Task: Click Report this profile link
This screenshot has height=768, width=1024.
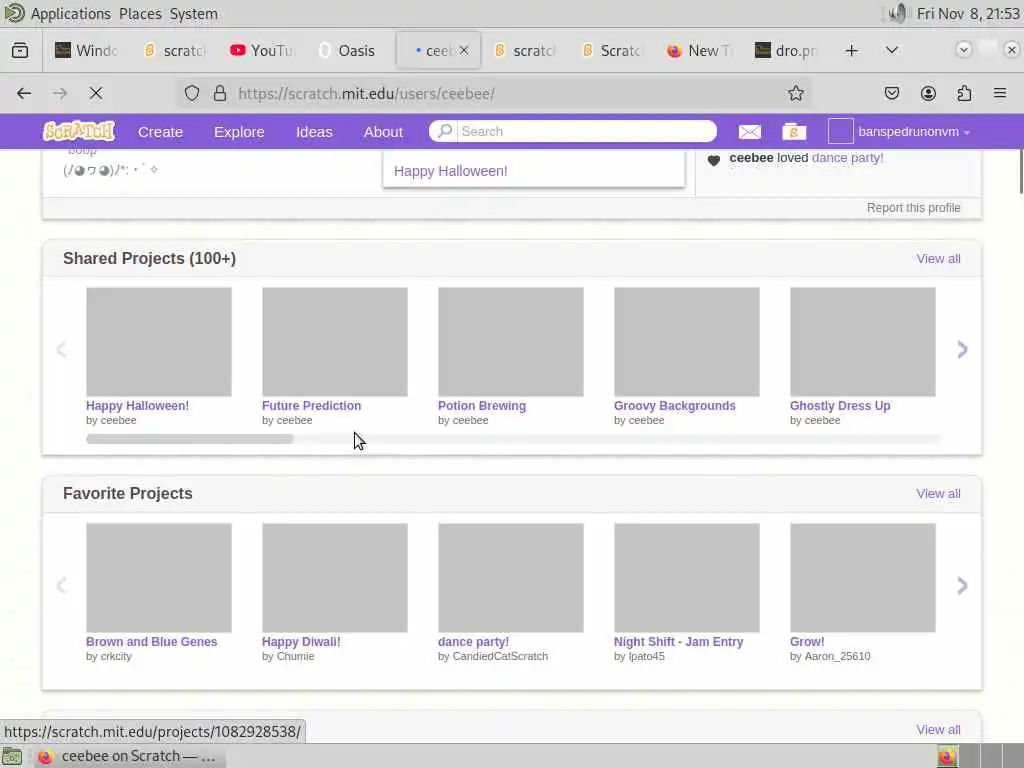Action: tap(914, 208)
